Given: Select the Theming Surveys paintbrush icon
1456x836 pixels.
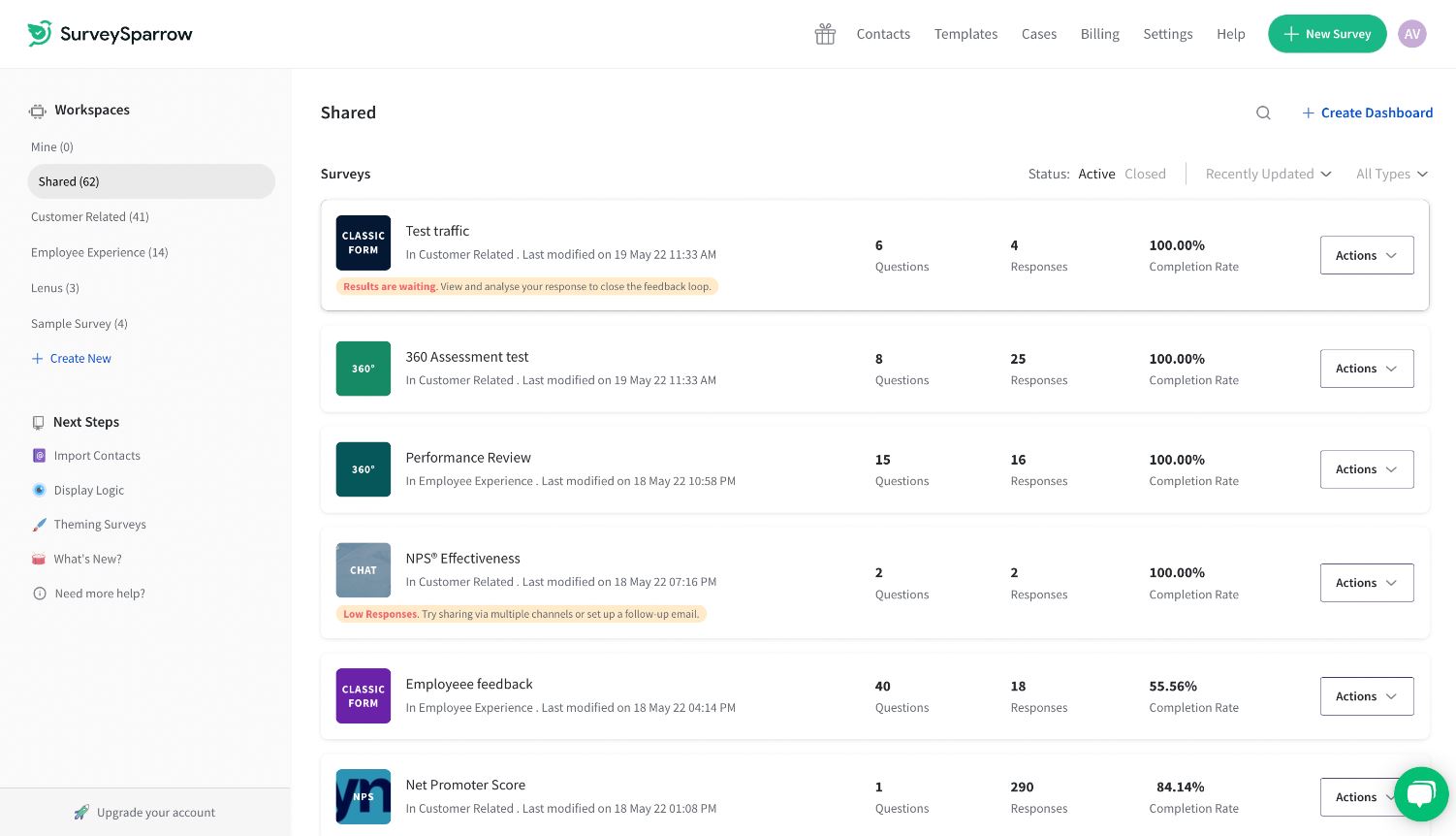Looking at the screenshot, I should click(x=39, y=525).
